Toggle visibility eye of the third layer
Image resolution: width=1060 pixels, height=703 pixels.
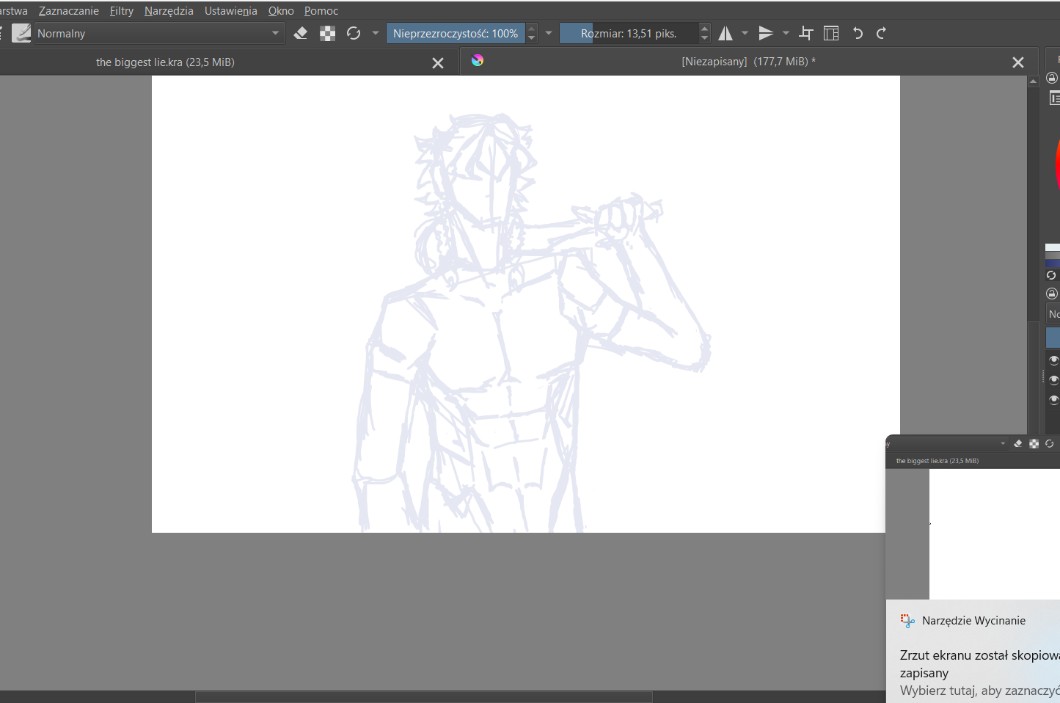point(1053,399)
